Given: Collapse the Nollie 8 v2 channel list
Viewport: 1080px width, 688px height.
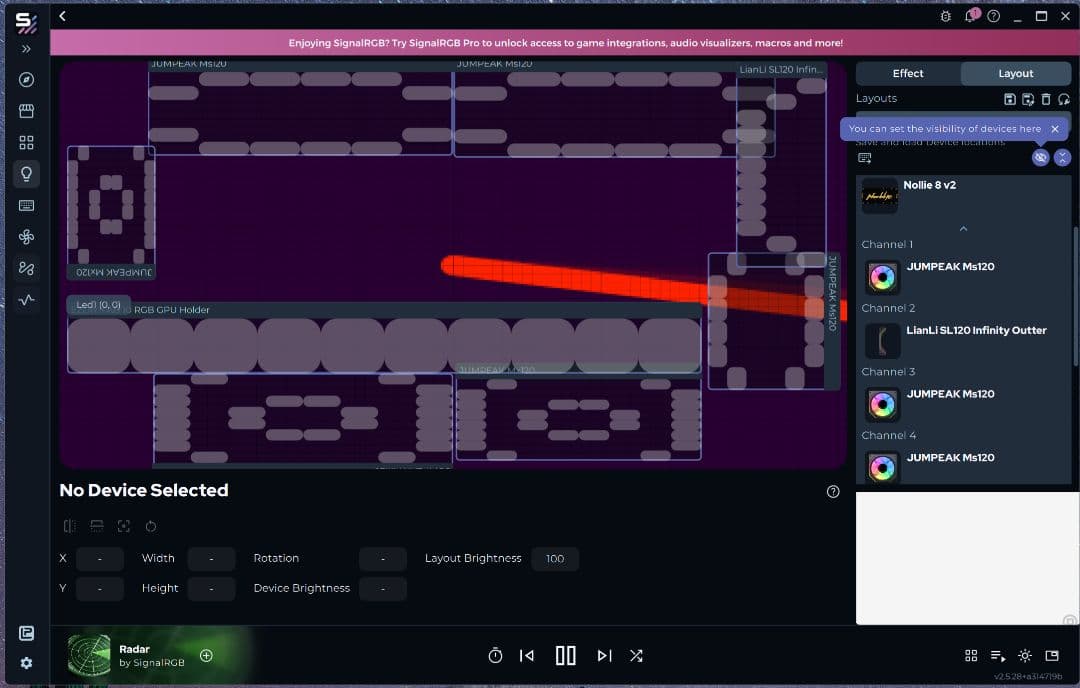Looking at the screenshot, I should [x=963, y=229].
